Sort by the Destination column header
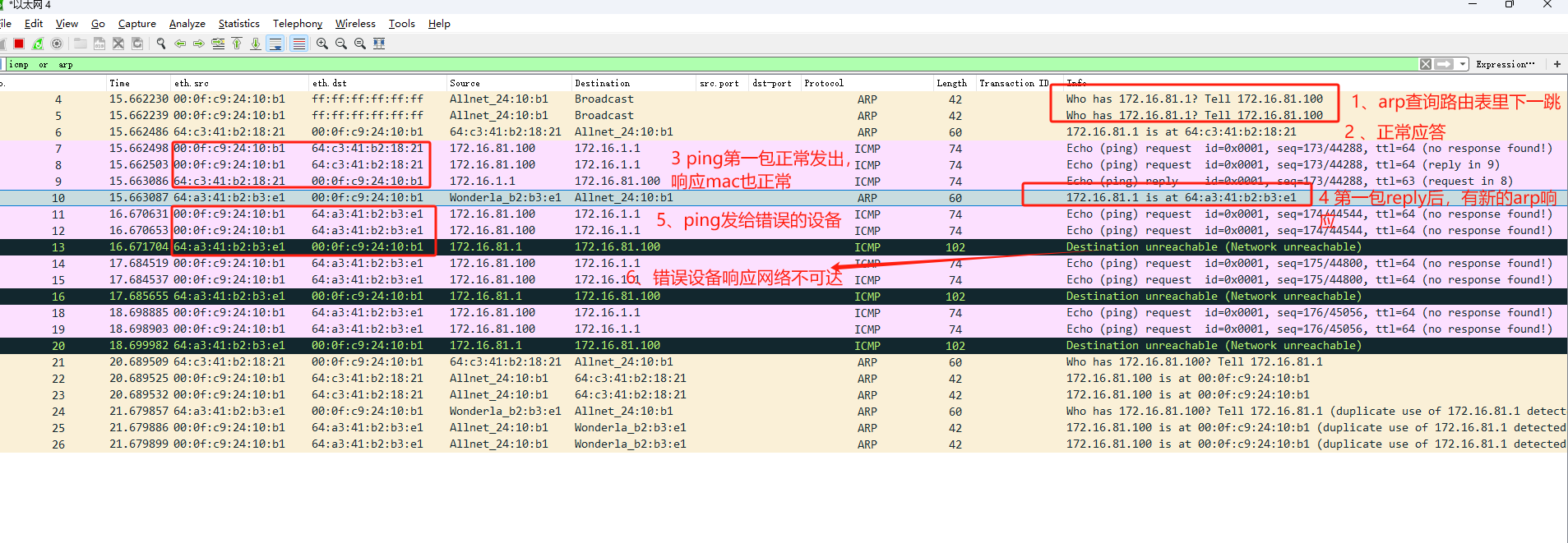The width and height of the screenshot is (1568, 543). tap(634, 83)
